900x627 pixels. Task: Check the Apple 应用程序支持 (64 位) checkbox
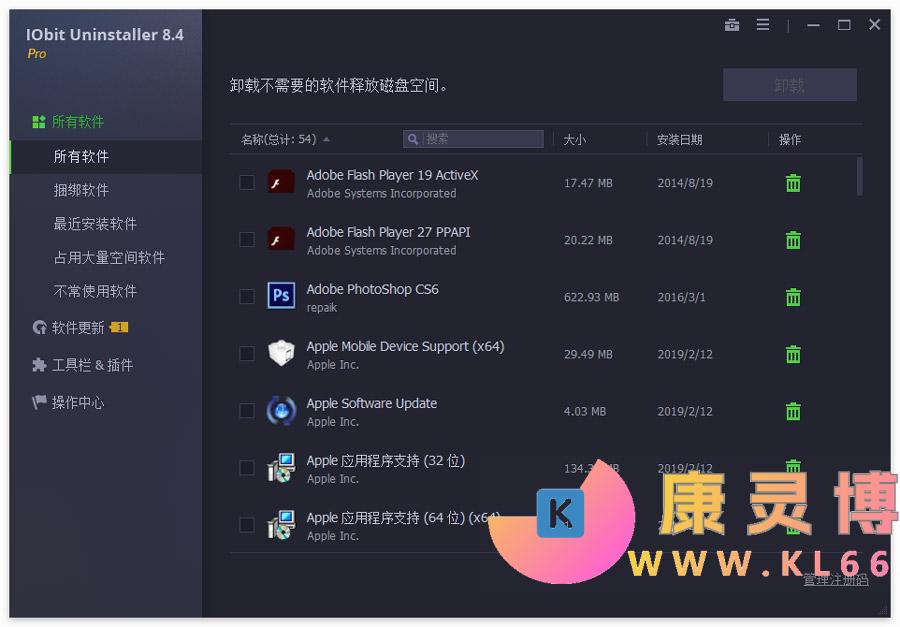click(x=247, y=525)
